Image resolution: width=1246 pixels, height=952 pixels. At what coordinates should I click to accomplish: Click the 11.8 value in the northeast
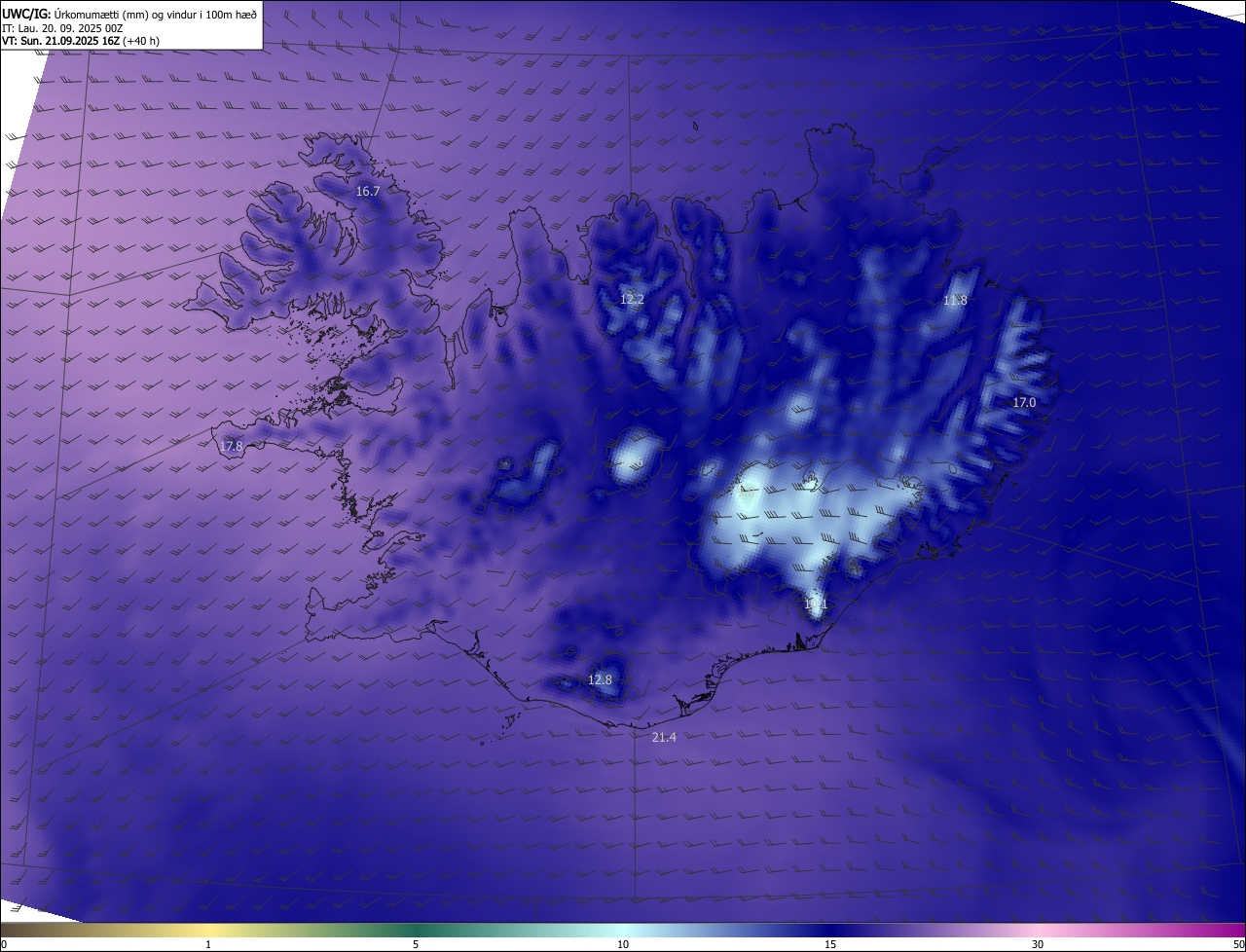pyautogui.click(x=955, y=301)
